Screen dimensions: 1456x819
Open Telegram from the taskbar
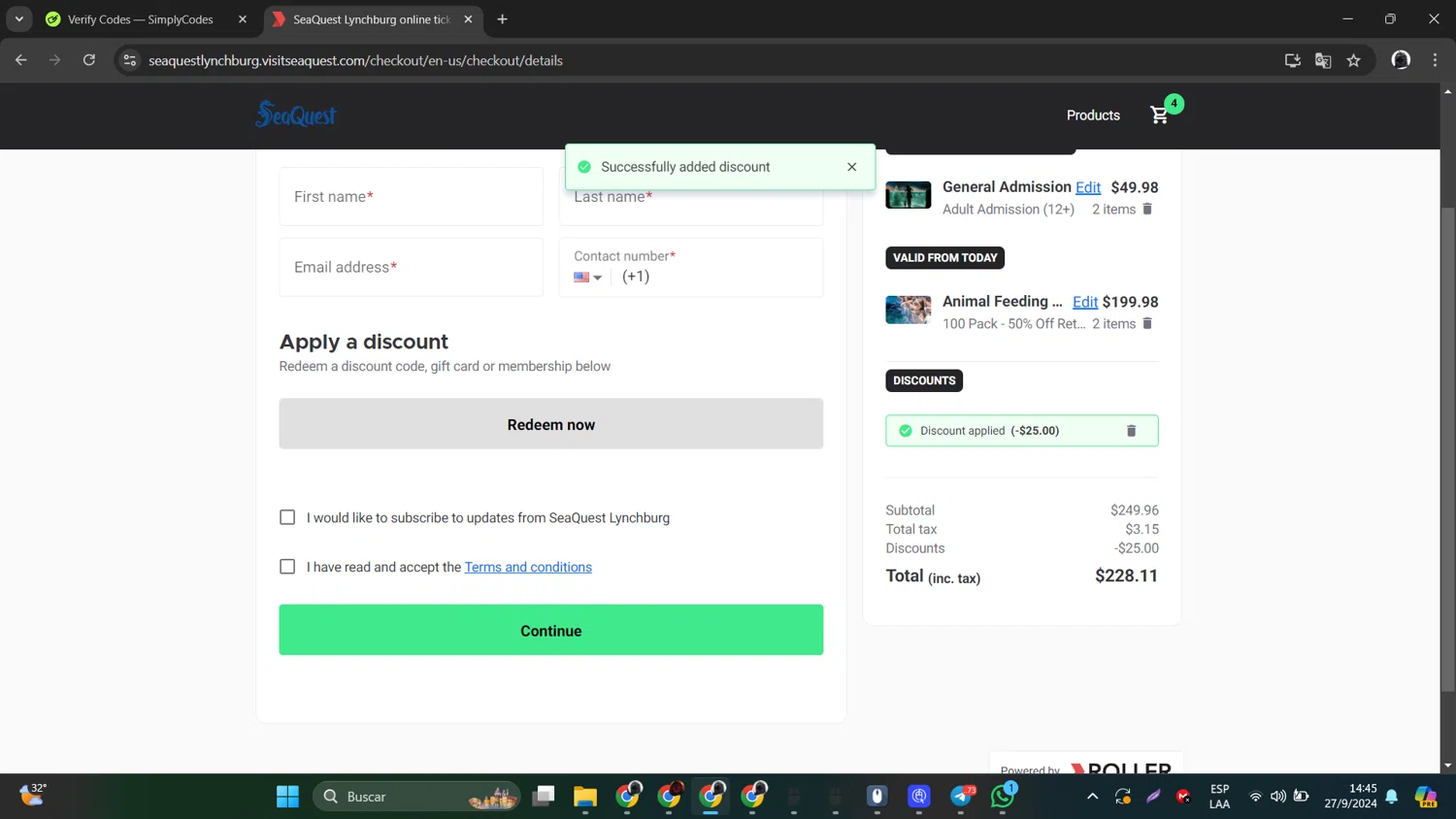coord(961,797)
